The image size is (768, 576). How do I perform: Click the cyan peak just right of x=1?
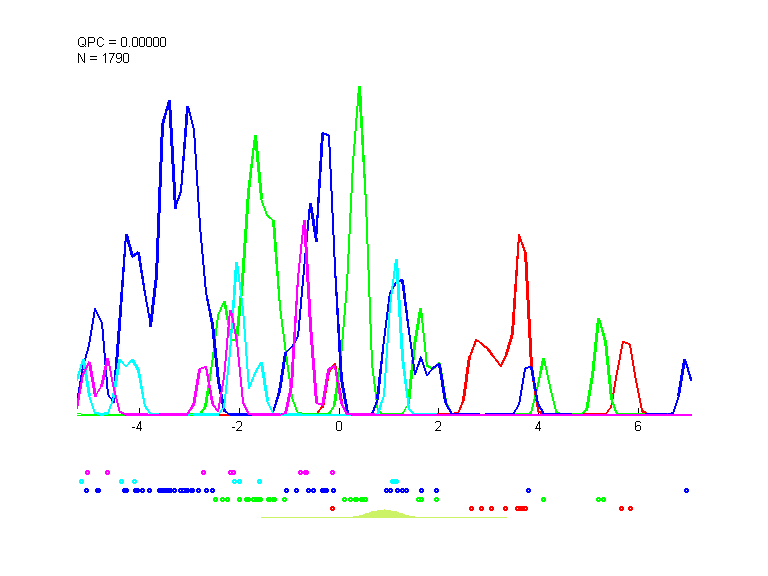396,261
